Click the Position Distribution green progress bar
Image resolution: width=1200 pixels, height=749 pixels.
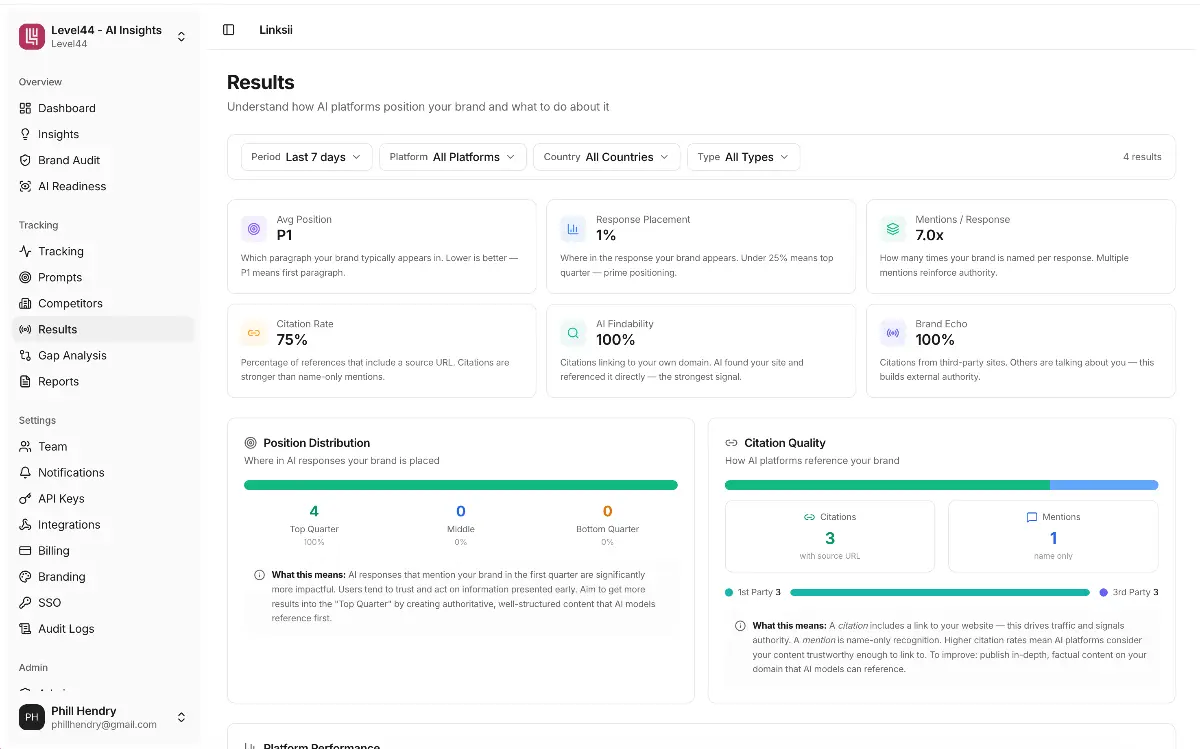click(460, 485)
